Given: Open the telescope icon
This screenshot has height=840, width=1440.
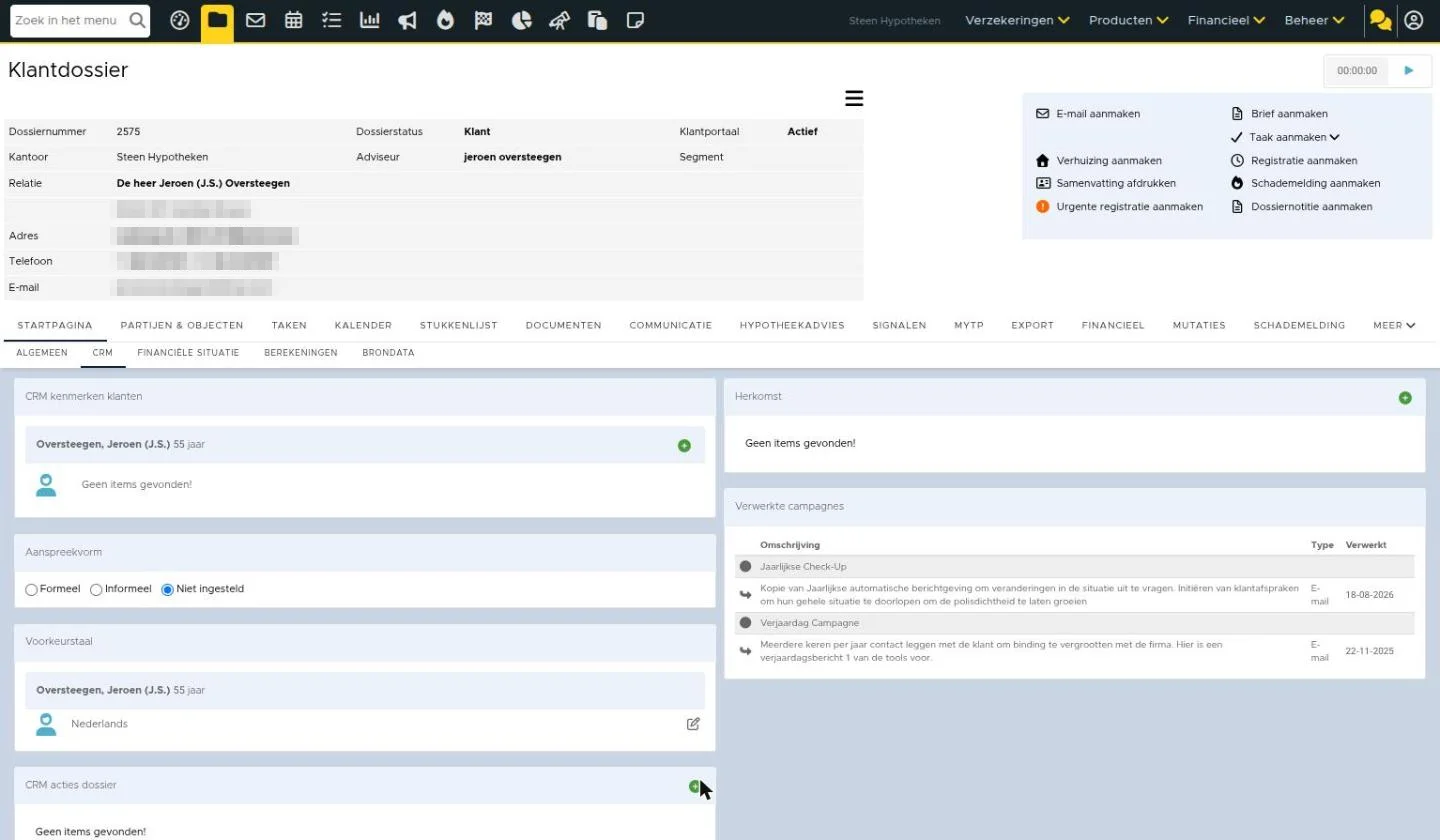Looking at the screenshot, I should (559, 20).
